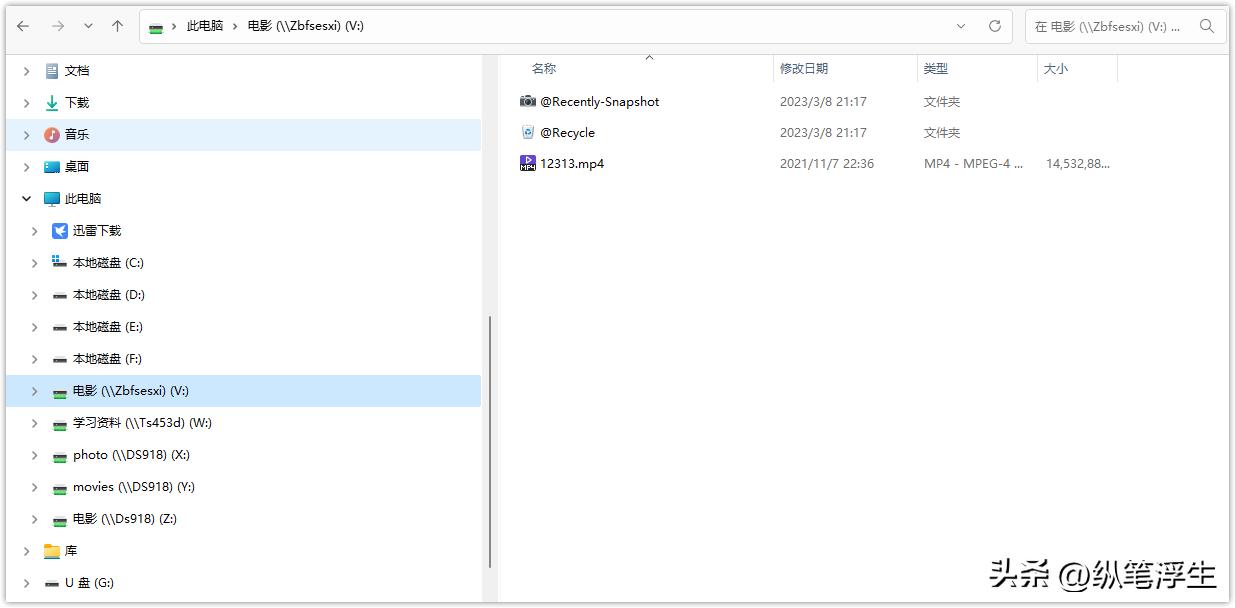Image resolution: width=1235 pixels, height=608 pixels.
Task: Collapse the 此电脑 tree node
Action: pyautogui.click(x=27, y=199)
